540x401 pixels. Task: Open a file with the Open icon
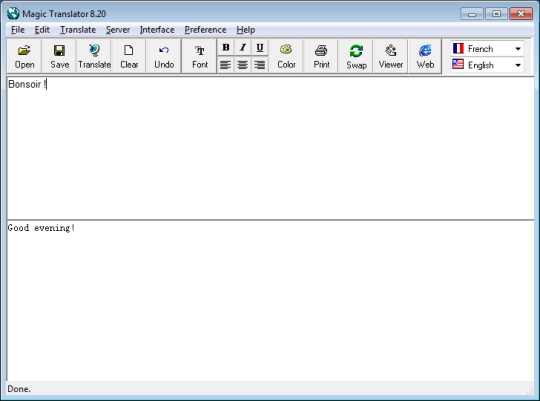[24, 56]
